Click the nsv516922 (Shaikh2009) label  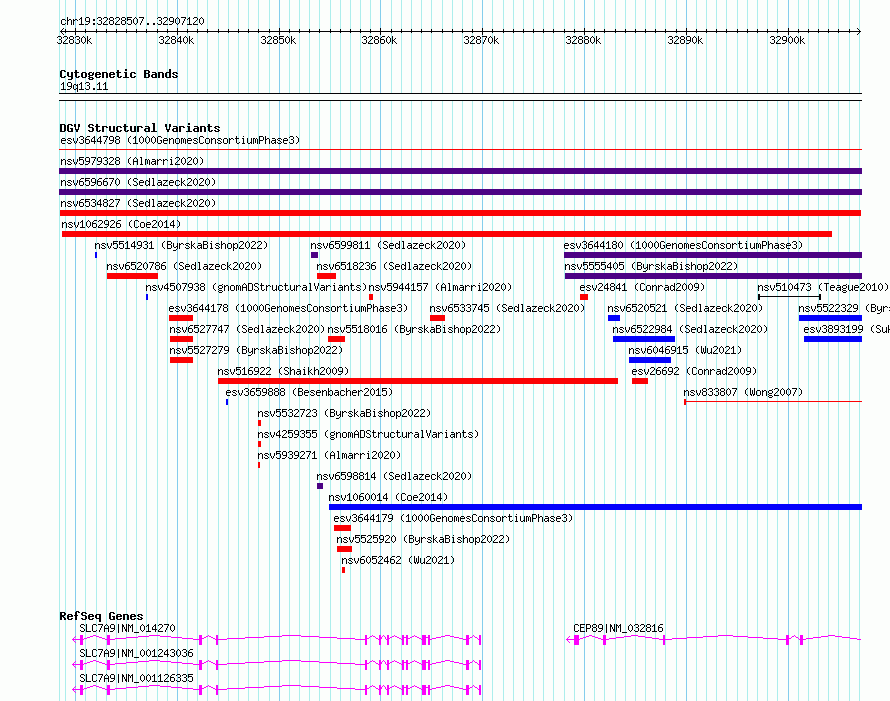[283, 371]
